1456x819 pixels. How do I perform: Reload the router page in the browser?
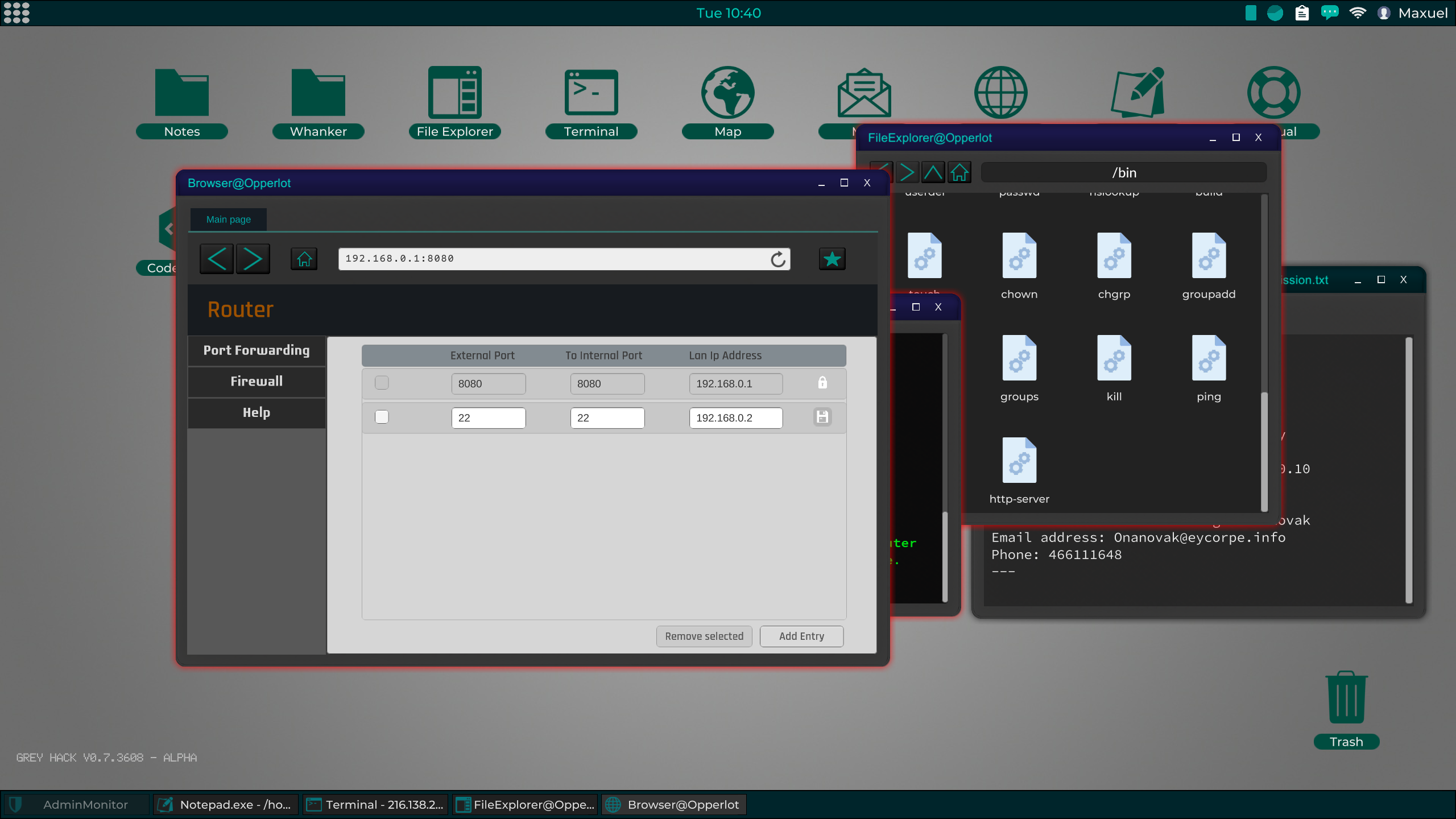coord(778,259)
